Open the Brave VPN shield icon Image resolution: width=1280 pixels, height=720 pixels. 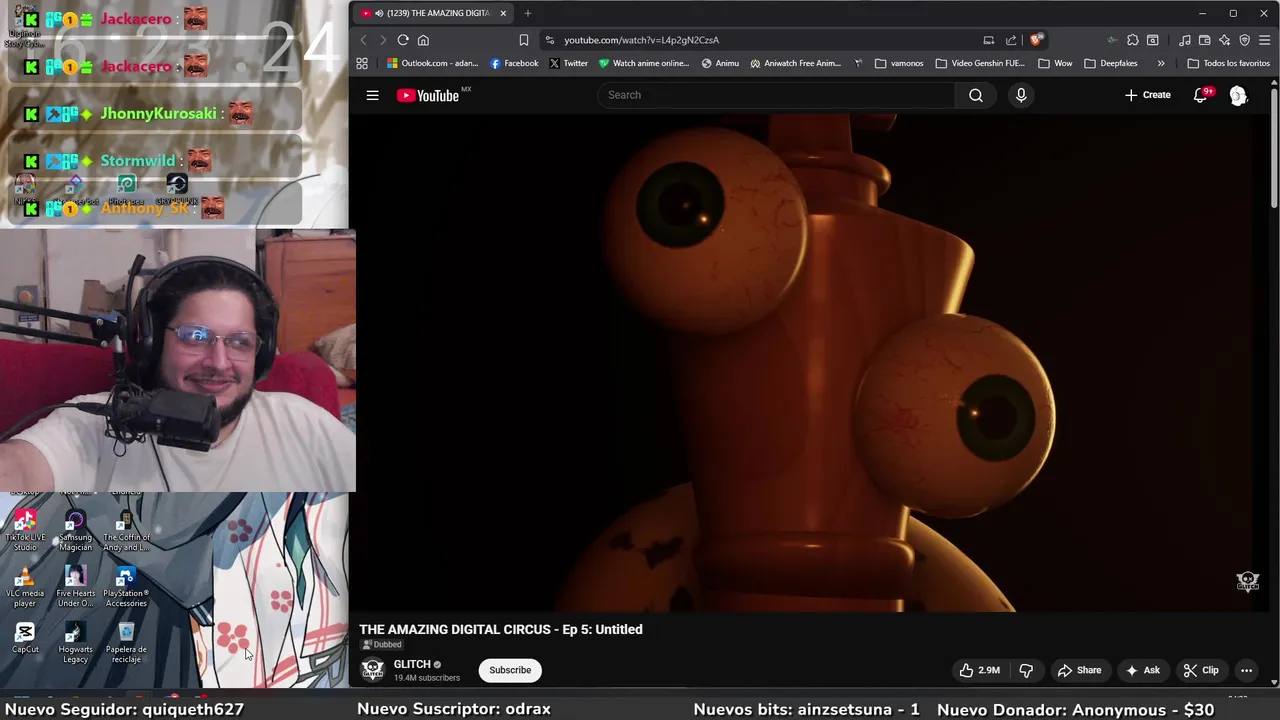[x=1244, y=40]
